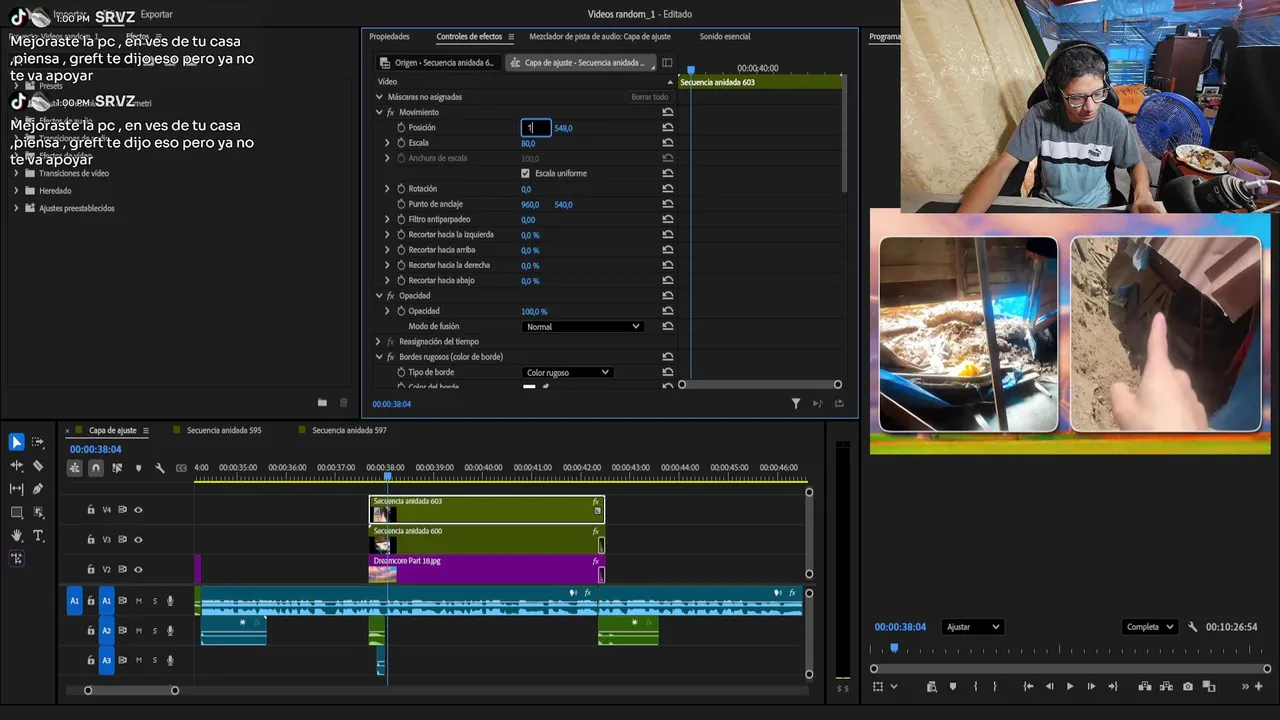Switch to Secuencia anidada 597 timeline tab
The image size is (1280, 720).
coord(349,431)
